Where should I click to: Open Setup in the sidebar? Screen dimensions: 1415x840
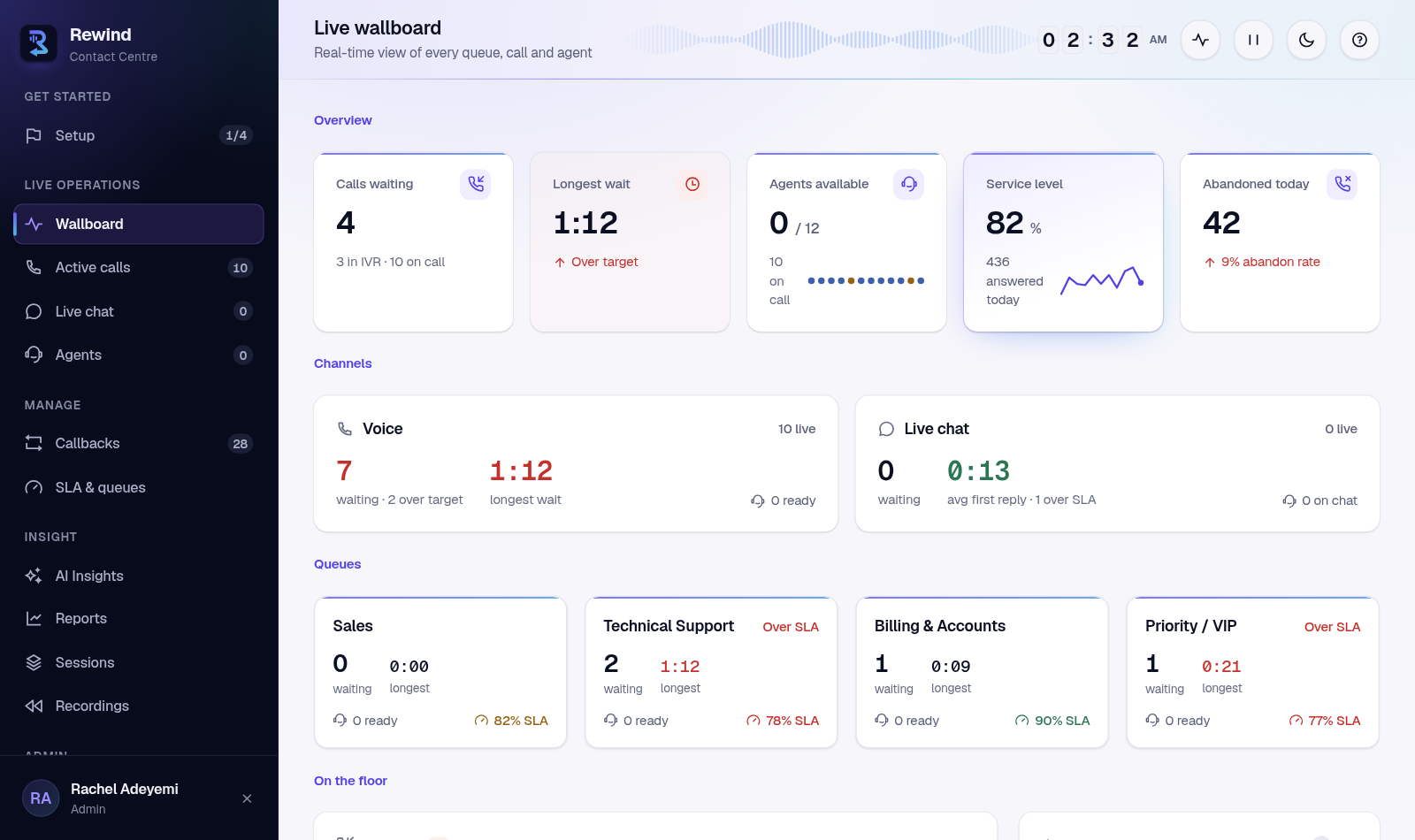pos(139,135)
